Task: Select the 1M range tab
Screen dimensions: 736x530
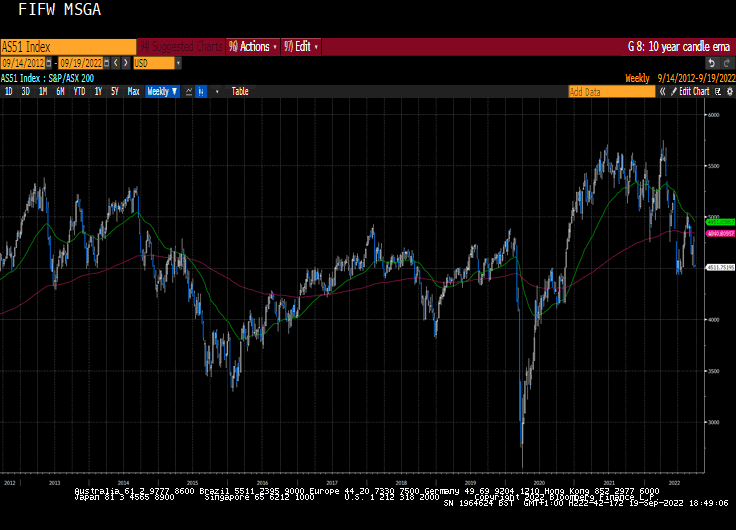Action: coord(43,92)
